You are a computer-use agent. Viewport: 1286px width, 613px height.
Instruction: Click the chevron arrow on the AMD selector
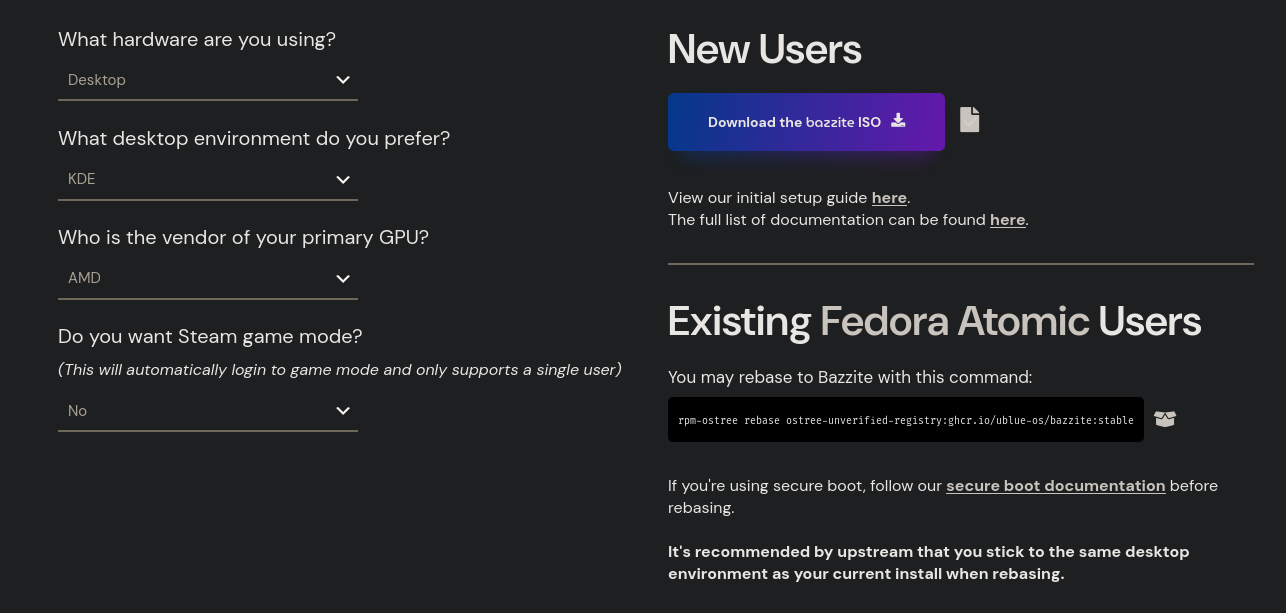click(x=343, y=278)
